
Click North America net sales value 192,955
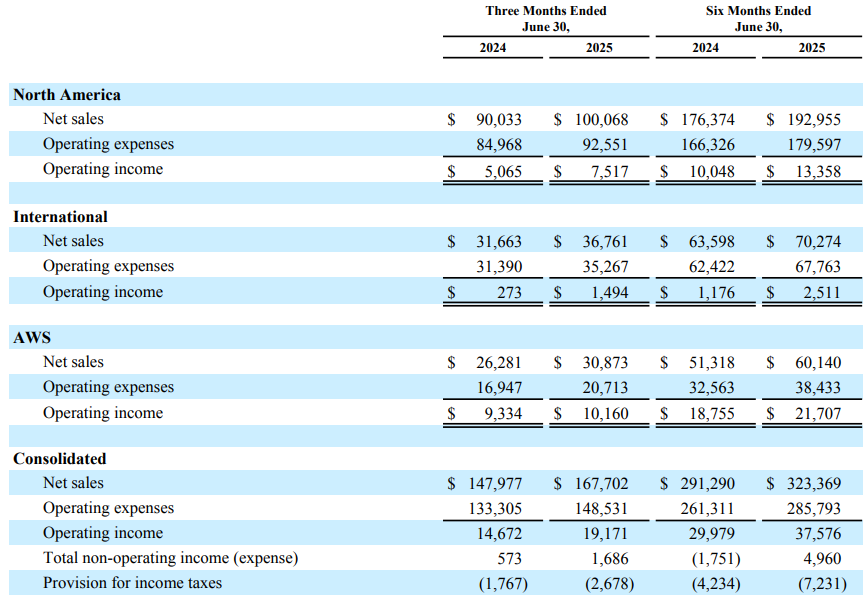click(x=814, y=120)
